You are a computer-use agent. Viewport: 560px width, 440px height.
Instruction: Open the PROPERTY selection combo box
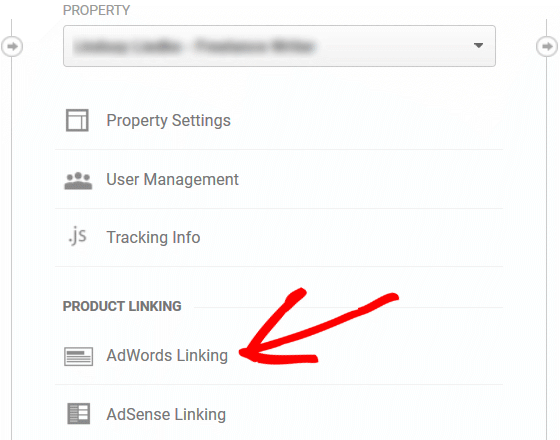279,46
